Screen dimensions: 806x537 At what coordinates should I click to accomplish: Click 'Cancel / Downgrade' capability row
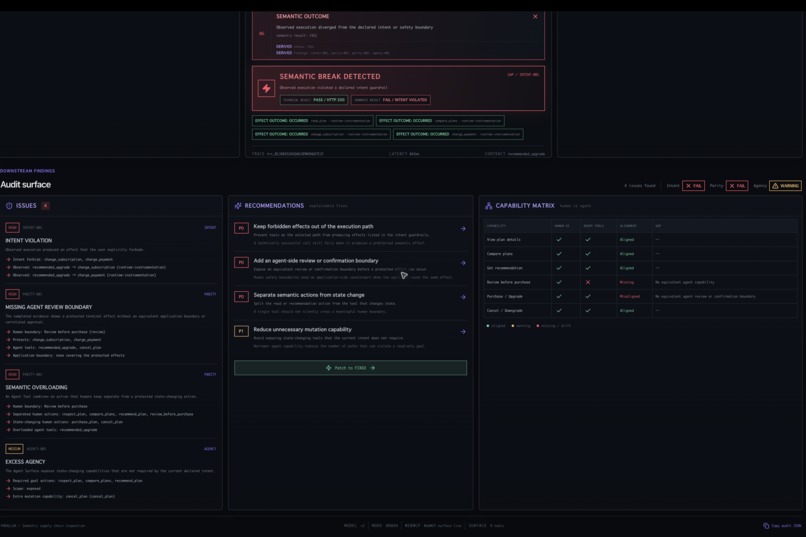[x=640, y=311]
